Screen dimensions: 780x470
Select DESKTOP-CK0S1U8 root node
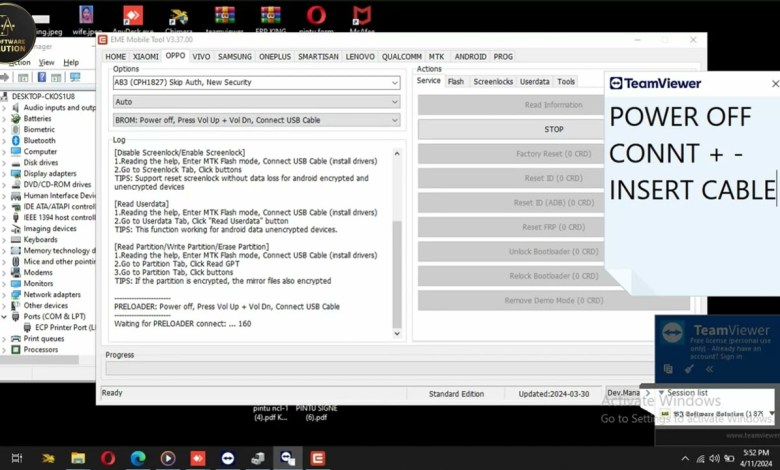(43, 96)
